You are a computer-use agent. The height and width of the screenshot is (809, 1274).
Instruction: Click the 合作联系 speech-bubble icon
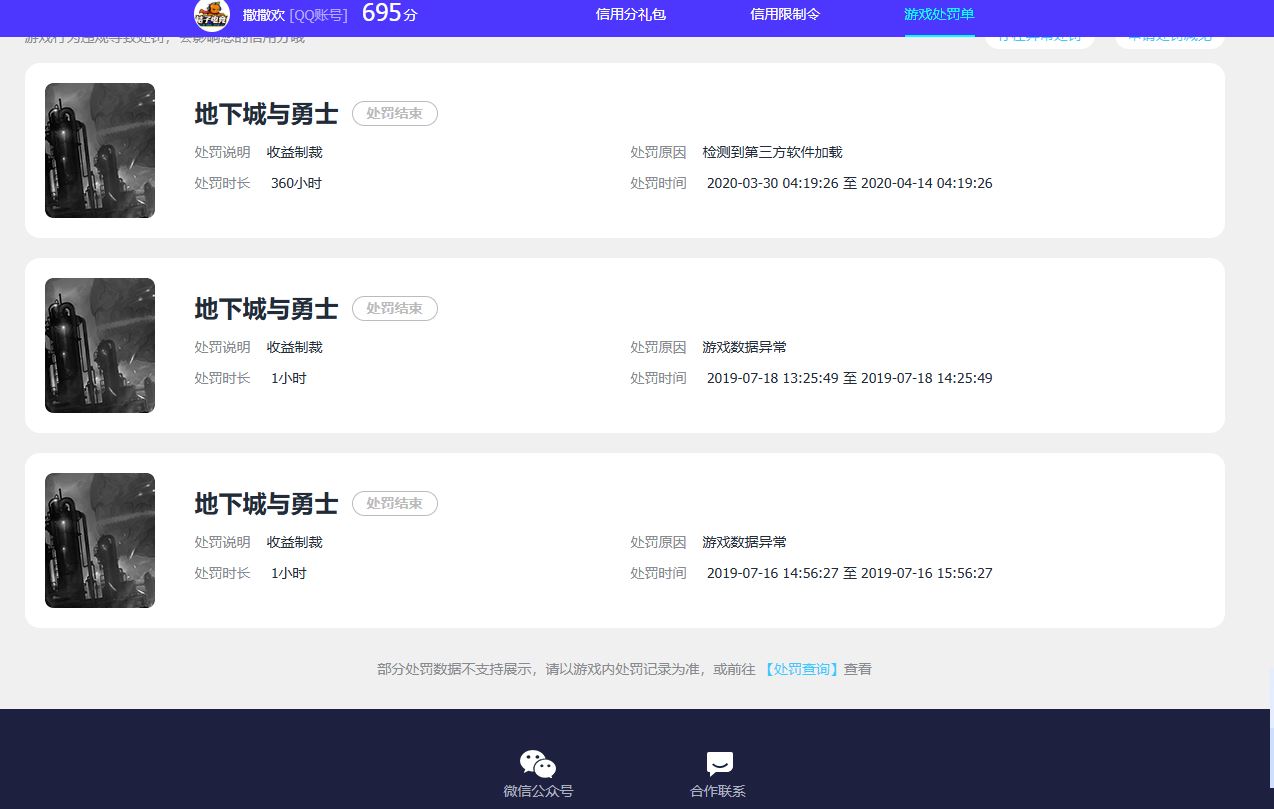pyautogui.click(x=718, y=762)
